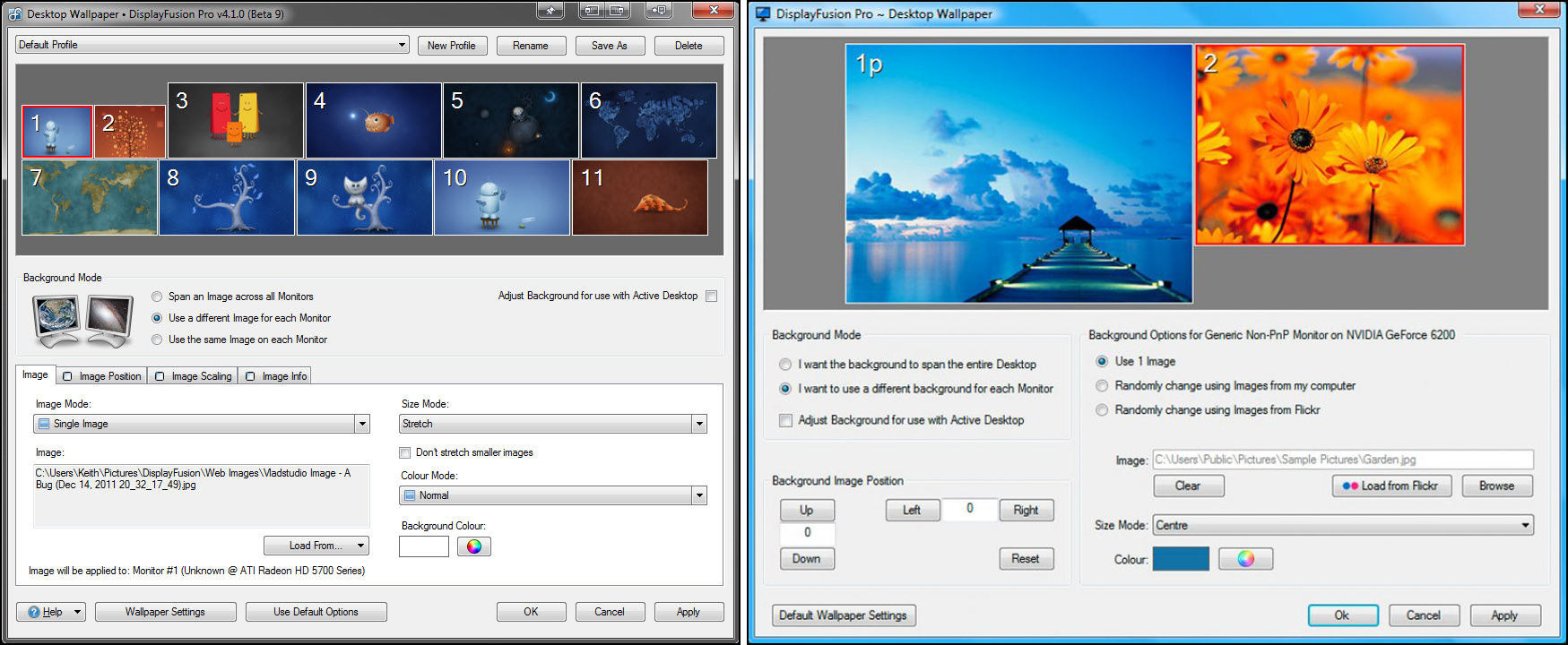The width and height of the screenshot is (1568, 645).
Task: Switch to the Image Position tab
Action: pyautogui.click(x=101, y=376)
